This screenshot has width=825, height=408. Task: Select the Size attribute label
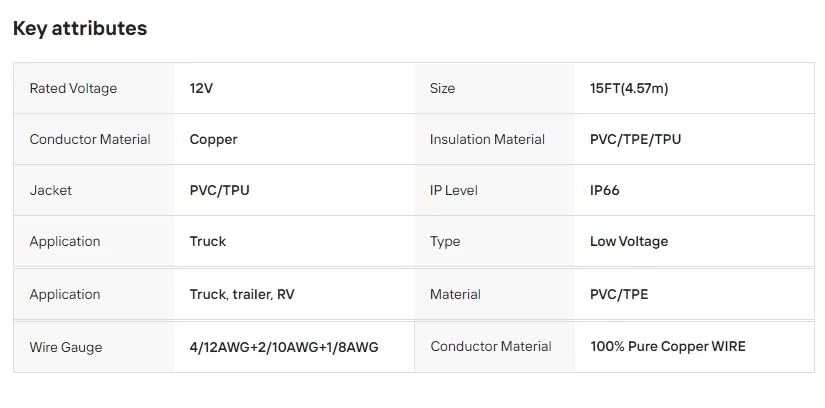pos(442,88)
